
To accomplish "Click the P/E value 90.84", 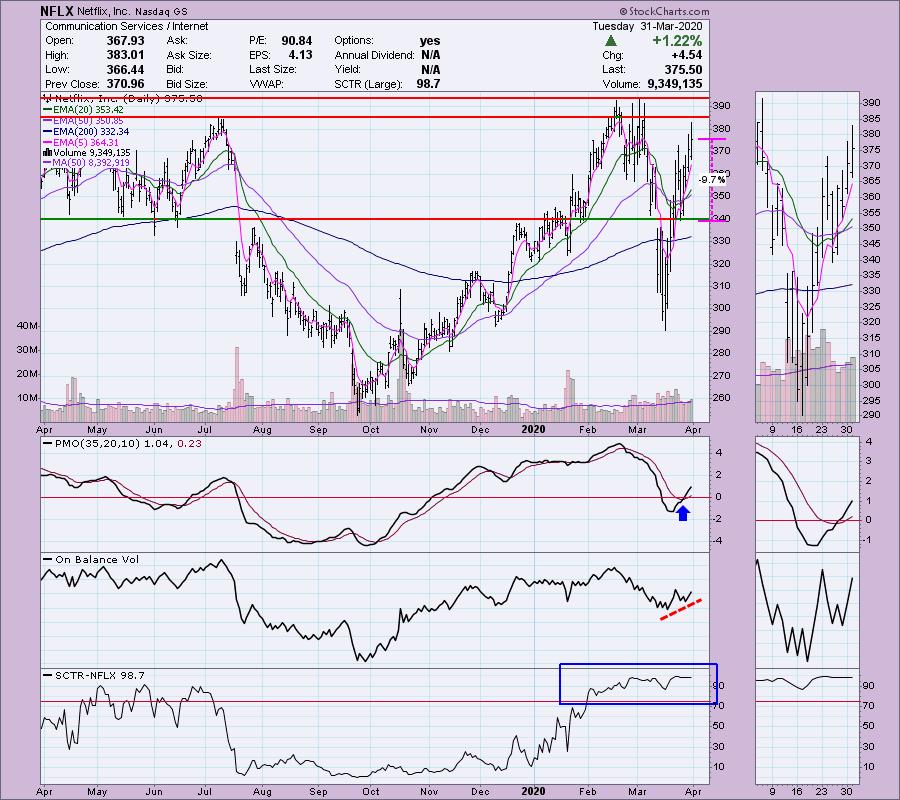I will [x=297, y=41].
